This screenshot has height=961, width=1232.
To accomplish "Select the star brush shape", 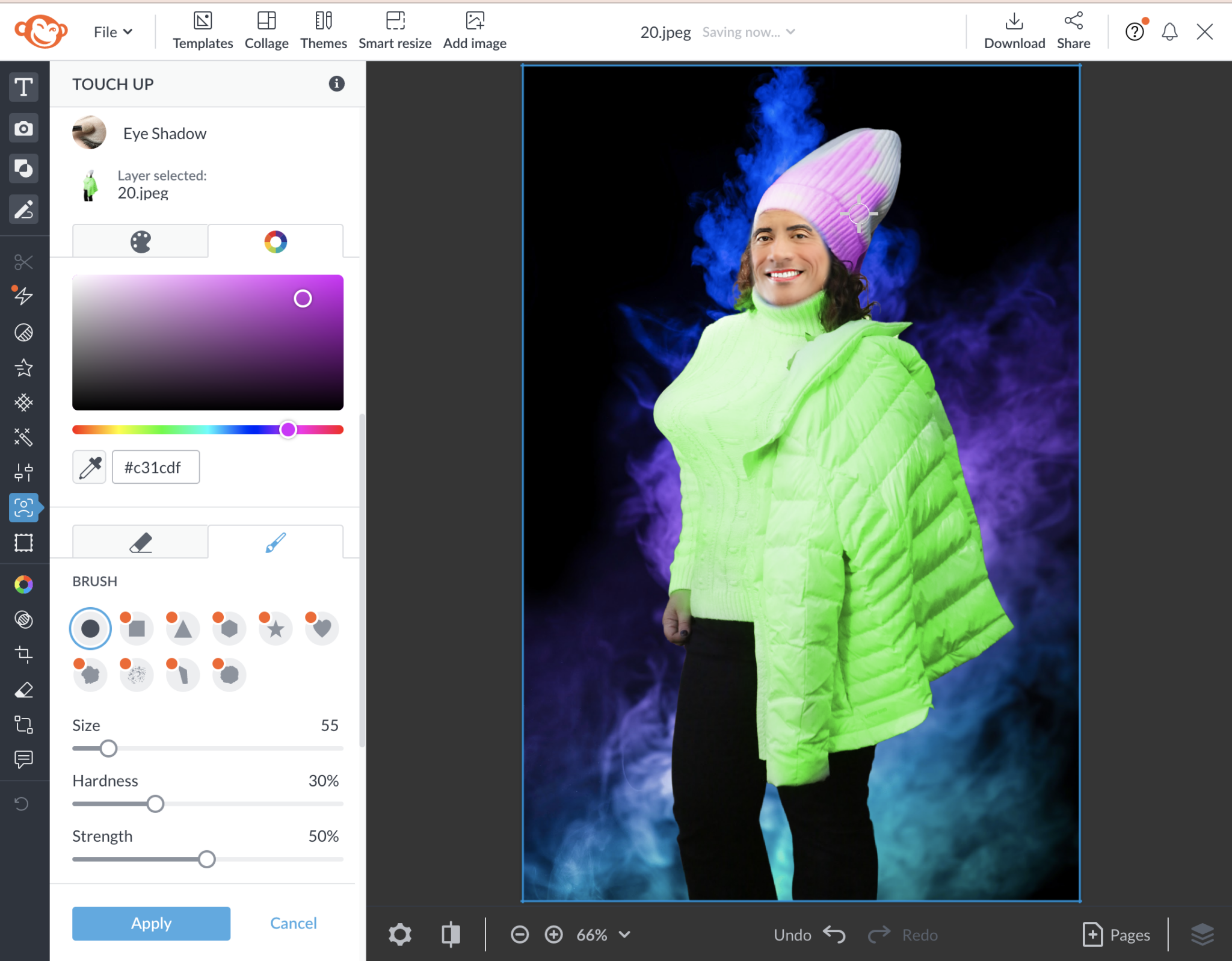I will coord(275,628).
